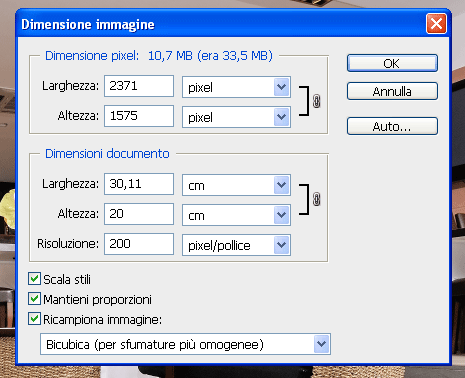Click the document dimensions chain link icon
This screenshot has width=465, height=378.
[317, 199]
